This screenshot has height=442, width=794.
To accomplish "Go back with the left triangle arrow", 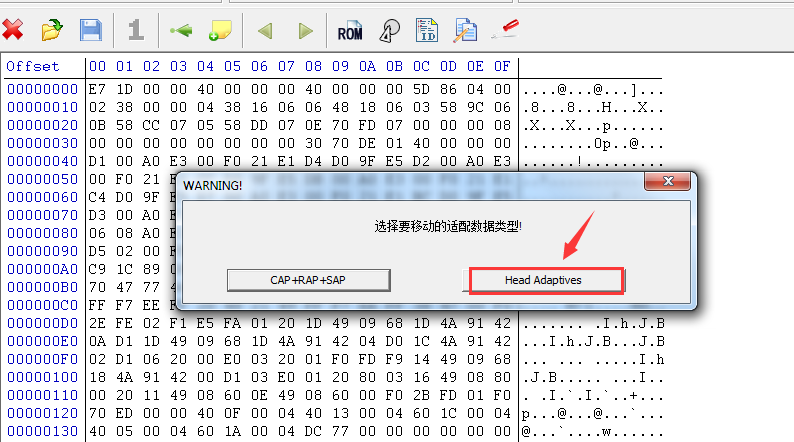I will click(265, 31).
